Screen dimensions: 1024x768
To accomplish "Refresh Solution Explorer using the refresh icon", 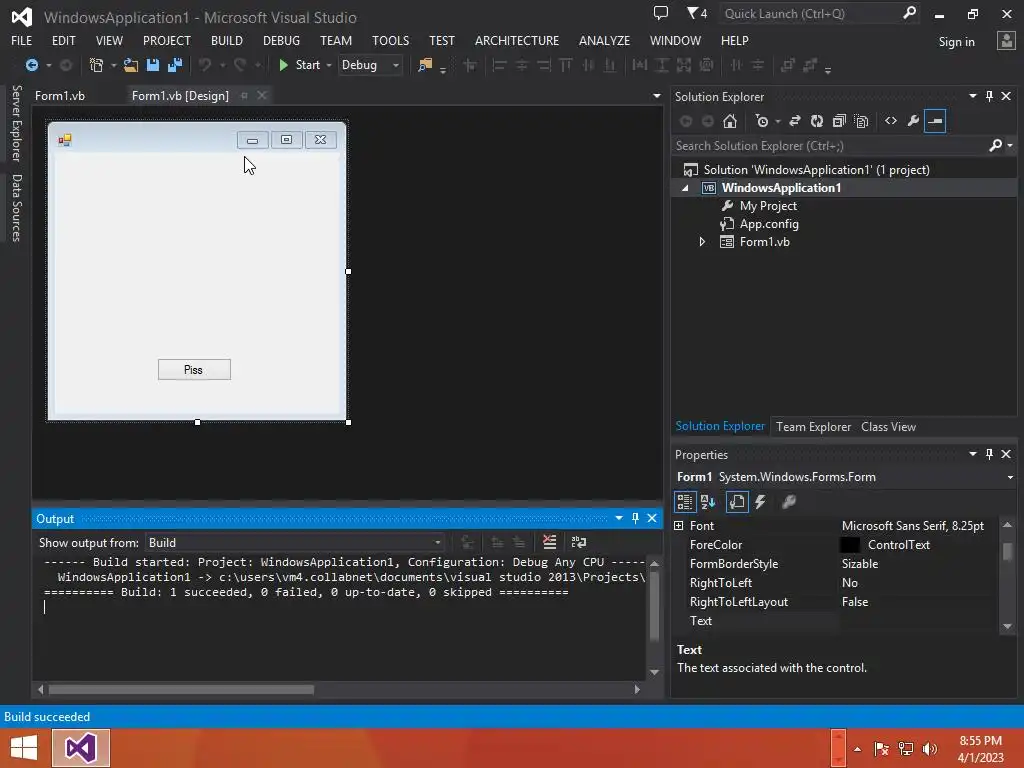I will tap(817, 121).
